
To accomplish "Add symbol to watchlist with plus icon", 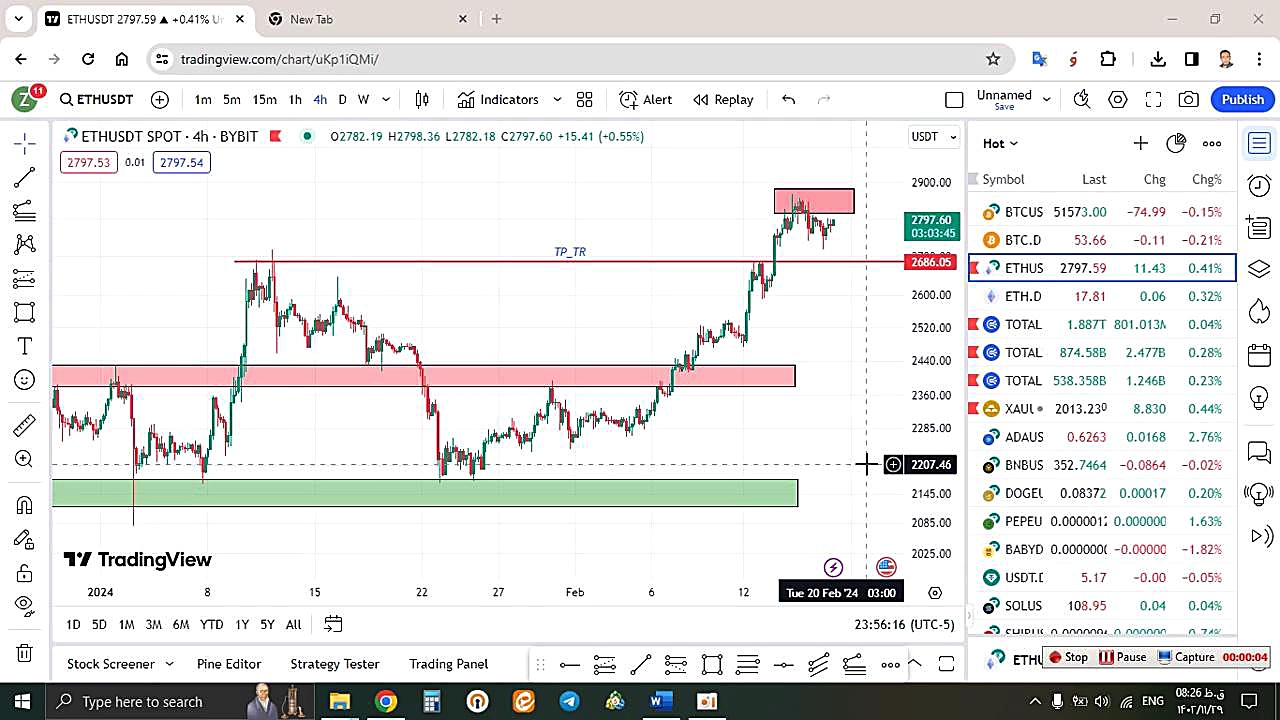I will (1140, 143).
